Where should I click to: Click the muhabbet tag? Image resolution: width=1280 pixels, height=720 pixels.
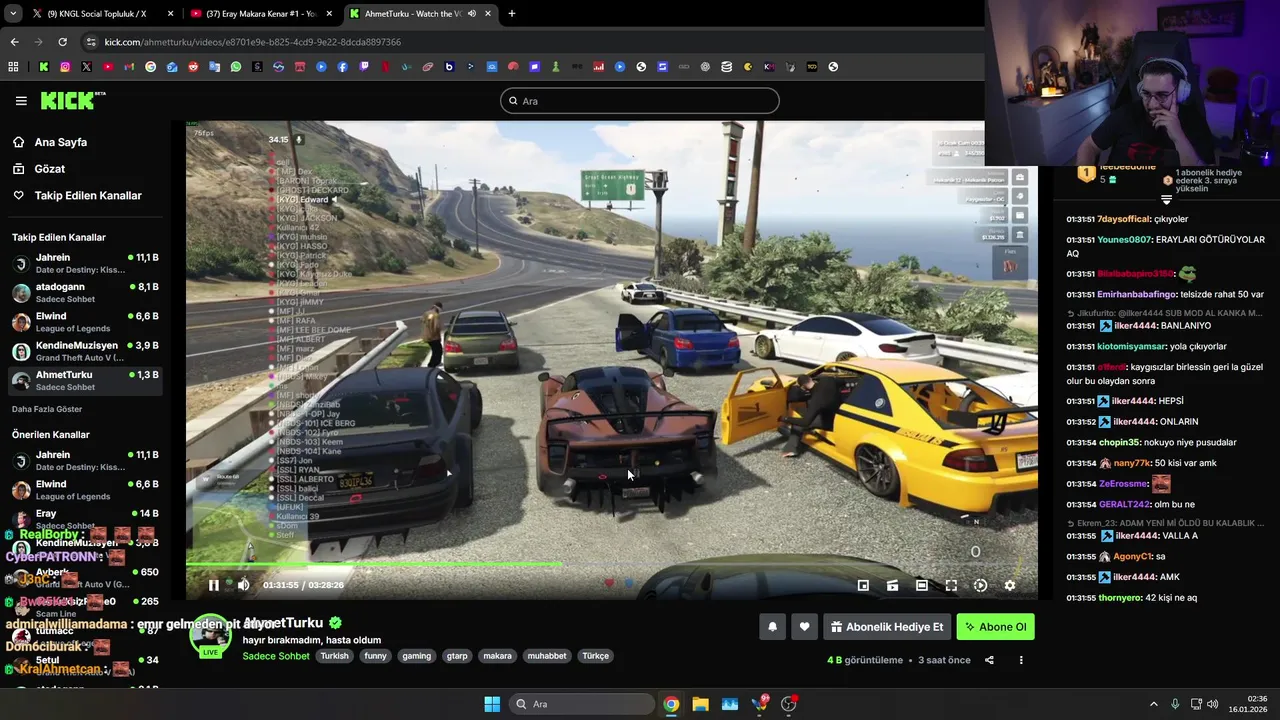(x=547, y=656)
